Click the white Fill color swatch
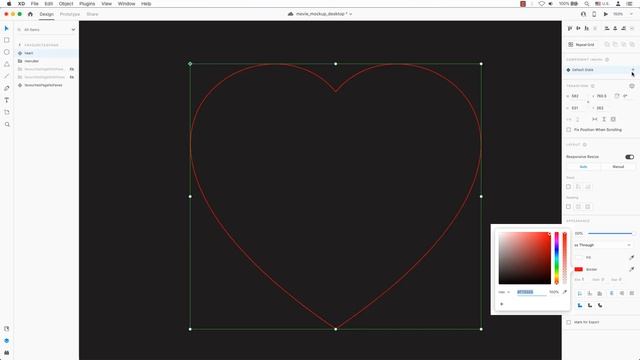Viewport: 640px width, 360px height. (579, 258)
